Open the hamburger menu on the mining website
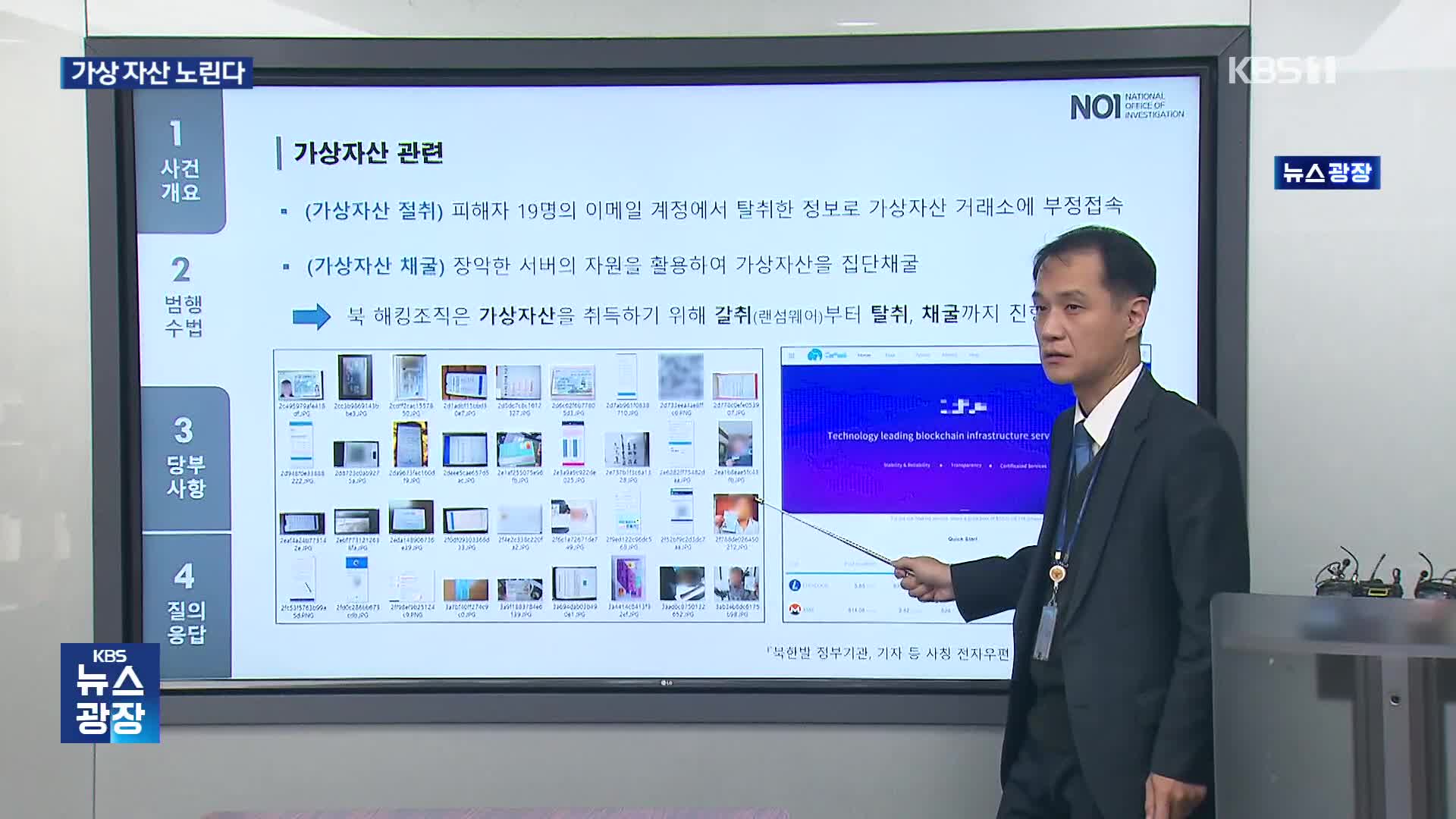The image size is (1456, 819). (792, 355)
